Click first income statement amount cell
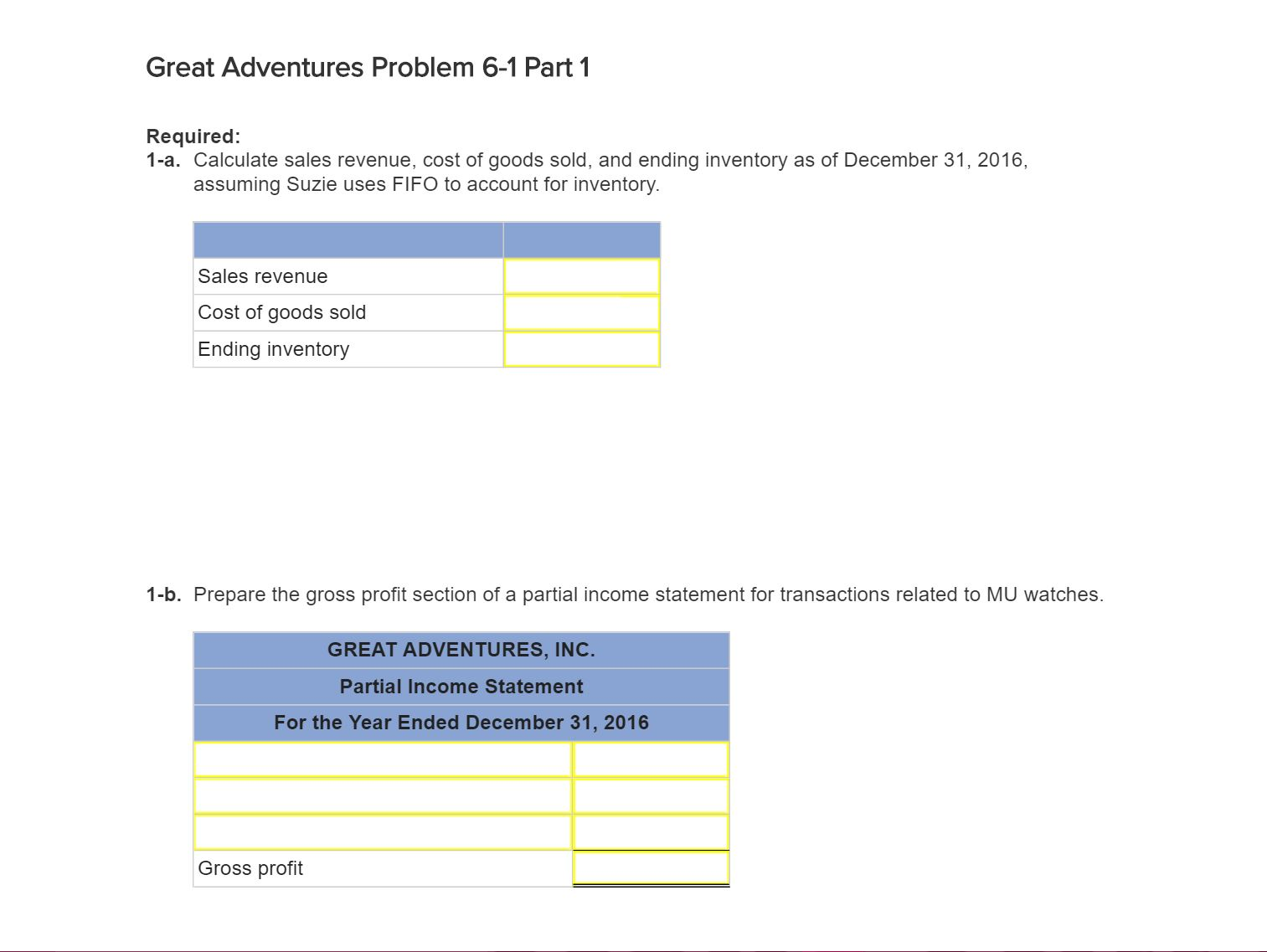Image resolution: width=1267 pixels, height=952 pixels. point(651,759)
